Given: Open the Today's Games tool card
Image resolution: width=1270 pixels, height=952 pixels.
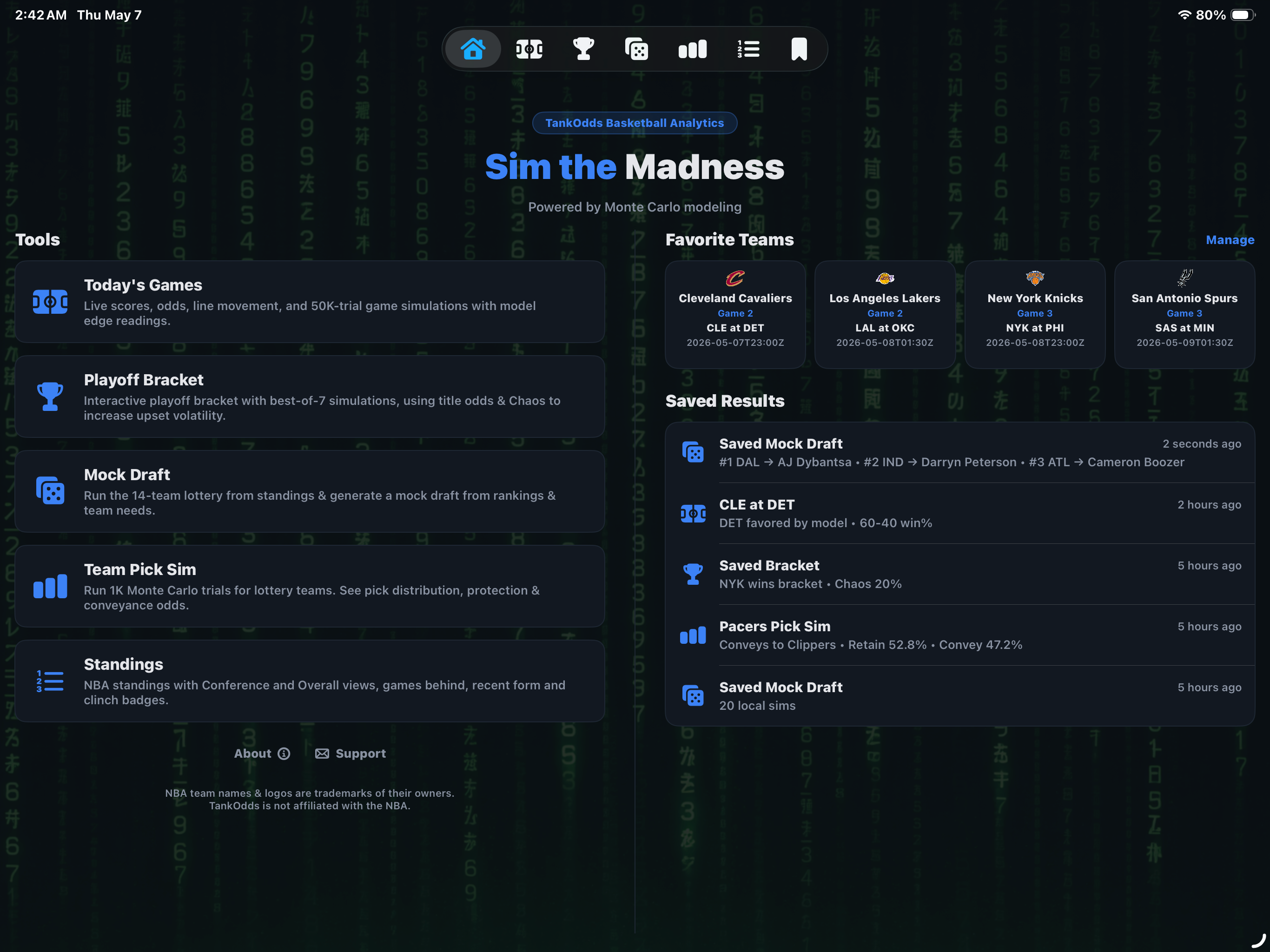Looking at the screenshot, I should (x=310, y=302).
